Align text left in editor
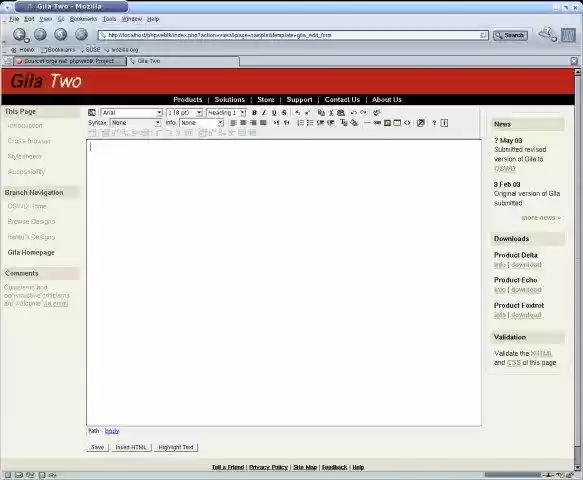Image resolution: width=583 pixels, height=480 pixels. point(233,123)
